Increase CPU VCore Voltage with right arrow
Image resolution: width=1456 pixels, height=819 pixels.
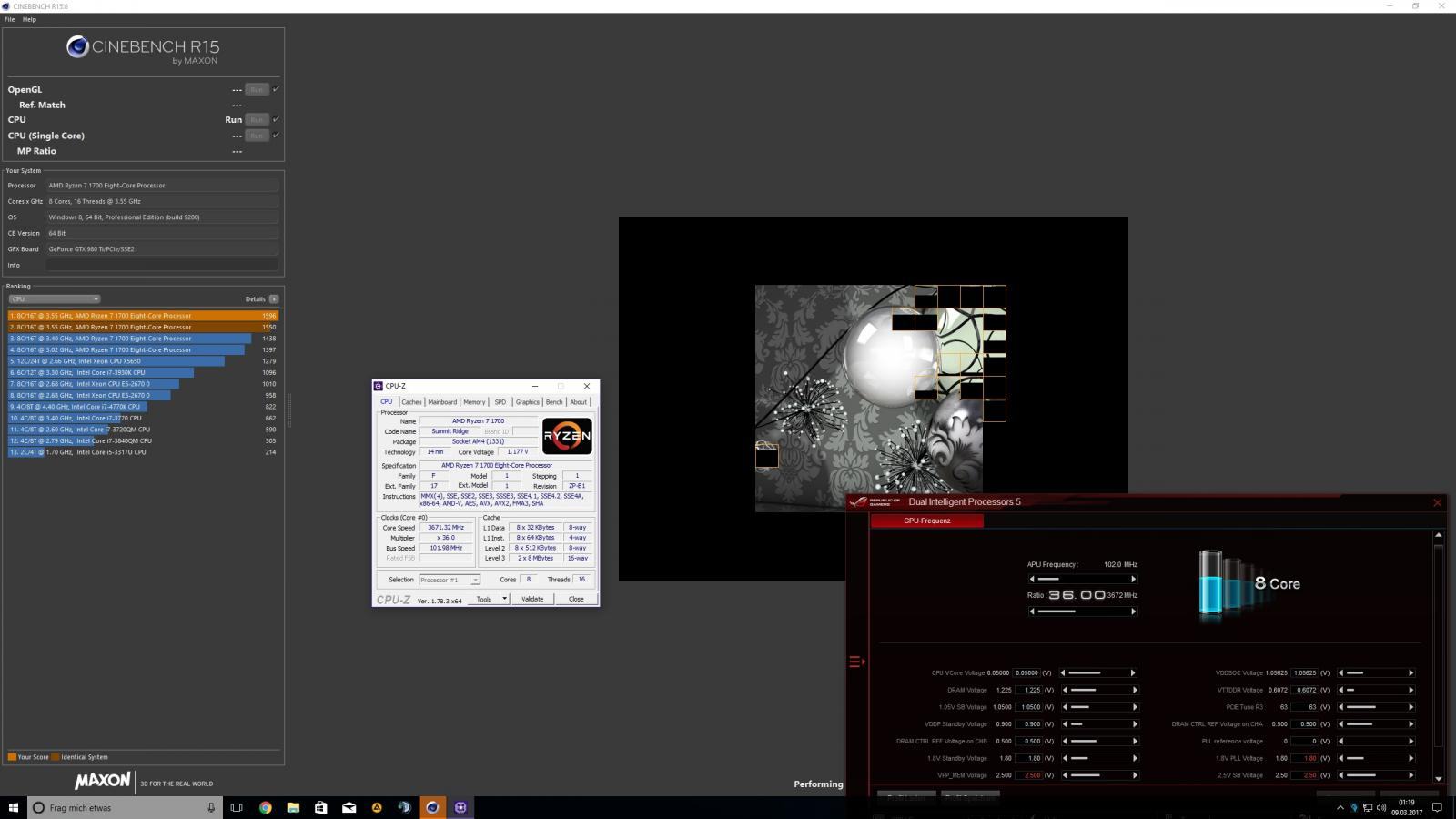coord(1133,672)
